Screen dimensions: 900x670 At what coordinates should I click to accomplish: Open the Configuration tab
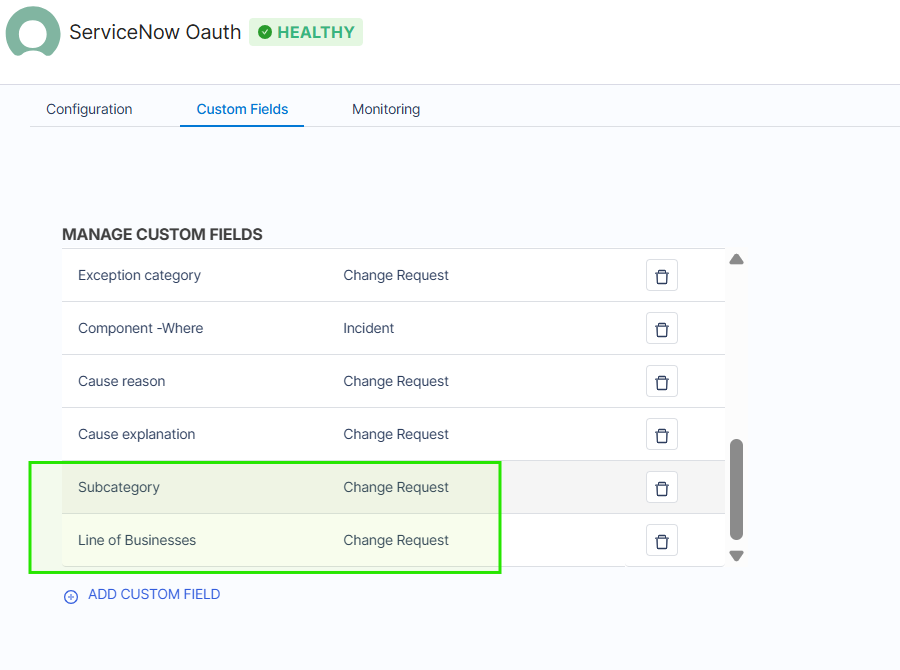[89, 109]
